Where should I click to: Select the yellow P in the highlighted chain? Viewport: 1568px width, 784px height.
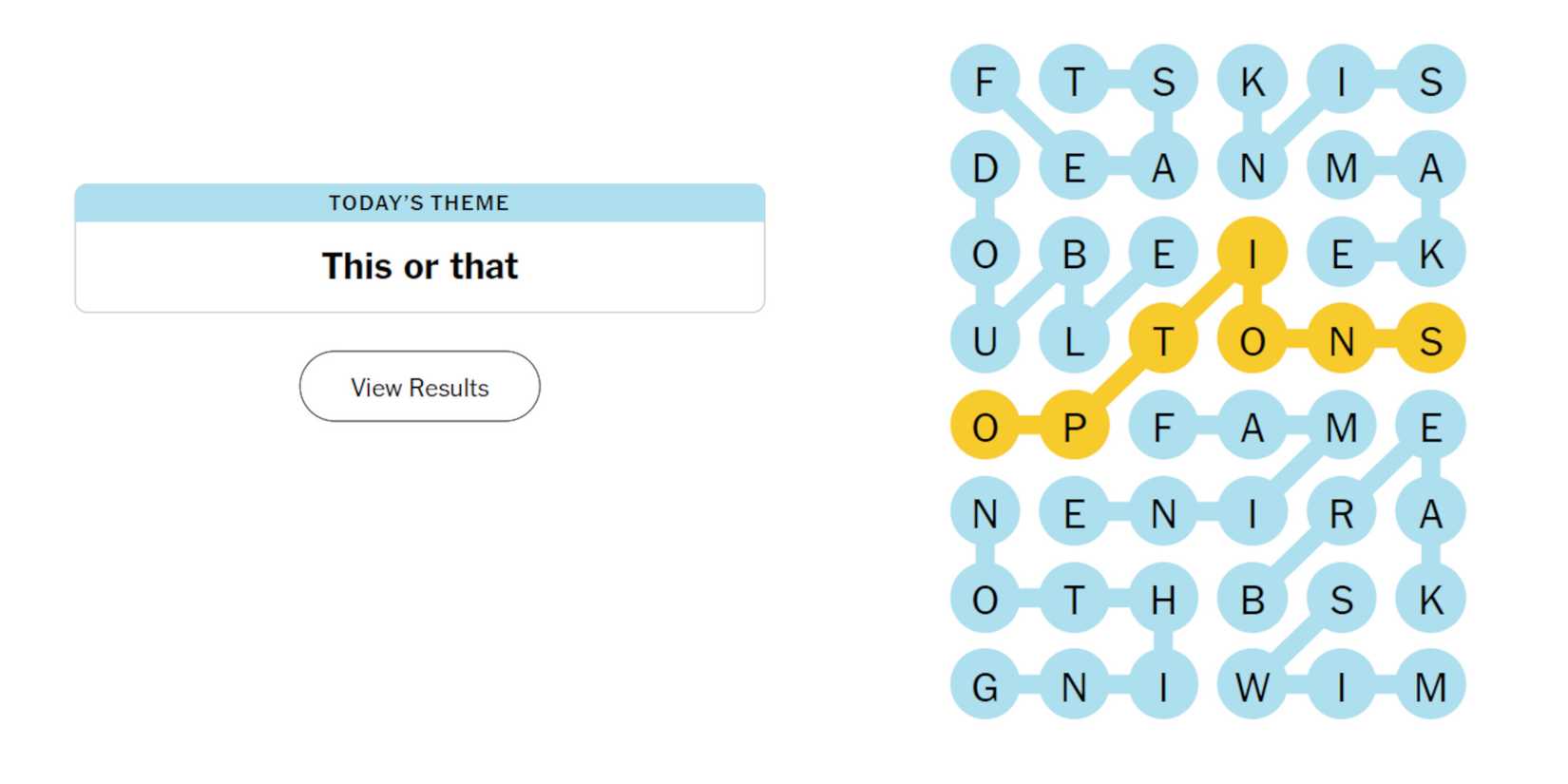pyautogui.click(x=1074, y=428)
